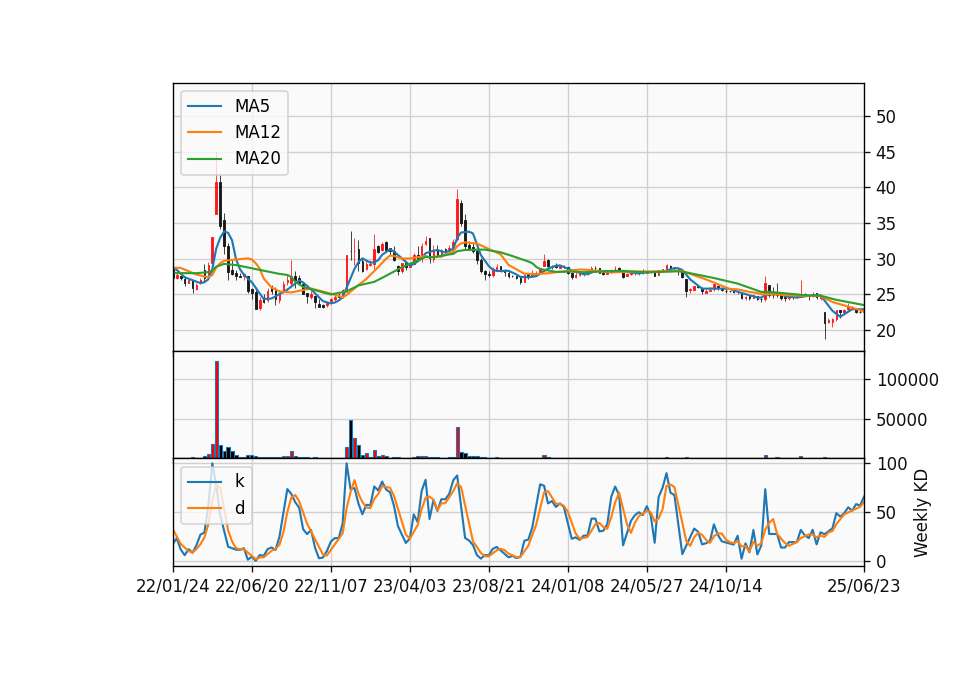Click the Weekly KD axis label

921,513
